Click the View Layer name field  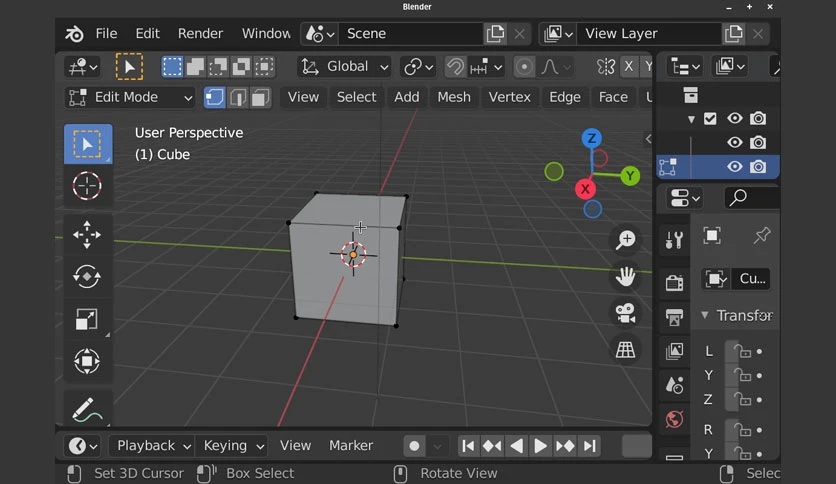coord(649,34)
